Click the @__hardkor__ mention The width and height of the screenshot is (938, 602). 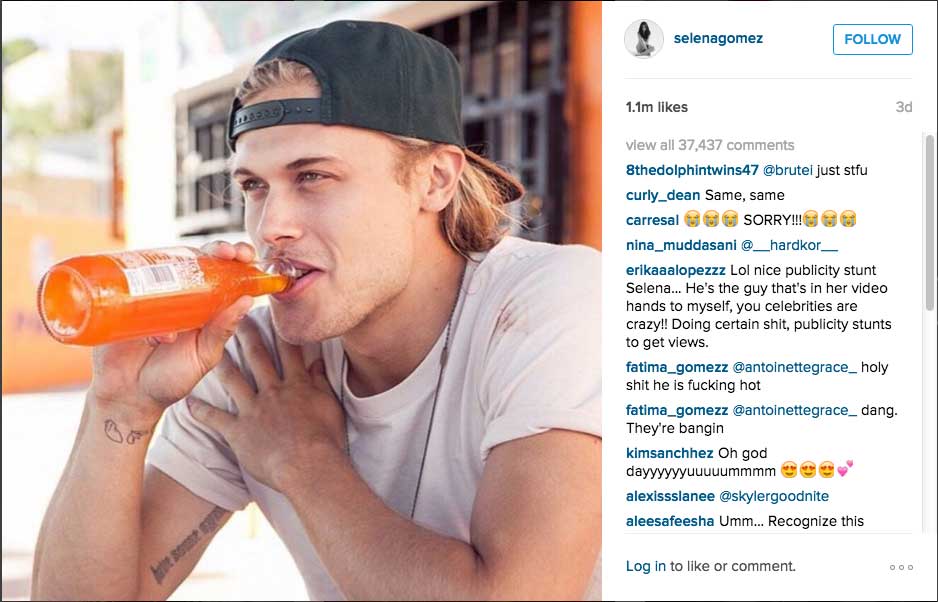[x=789, y=245]
